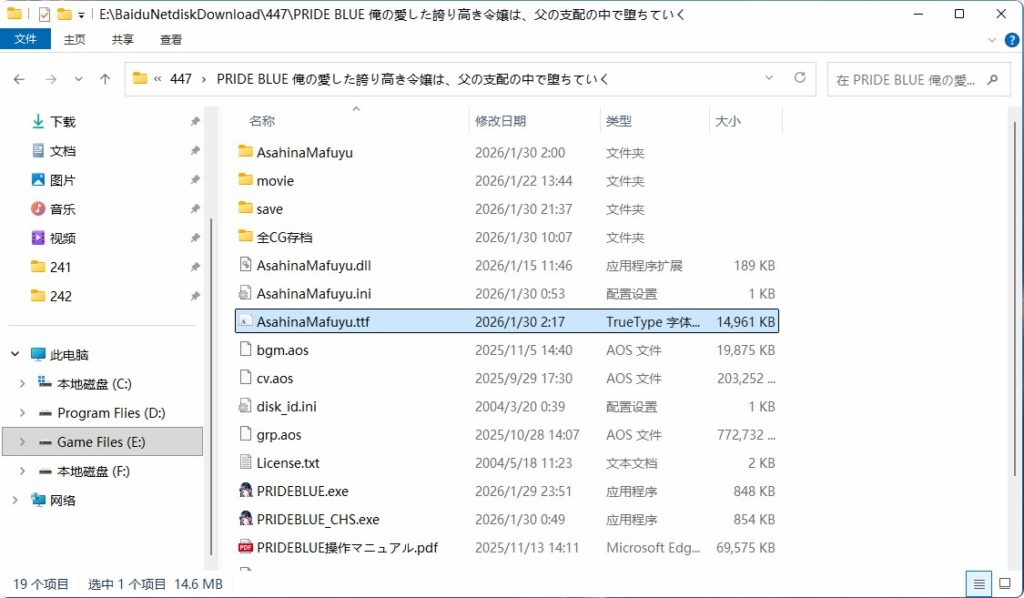Viewport: 1024px width, 598px height.
Task: Collapse the 此电脑 tree node
Action: pyautogui.click(x=14, y=354)
